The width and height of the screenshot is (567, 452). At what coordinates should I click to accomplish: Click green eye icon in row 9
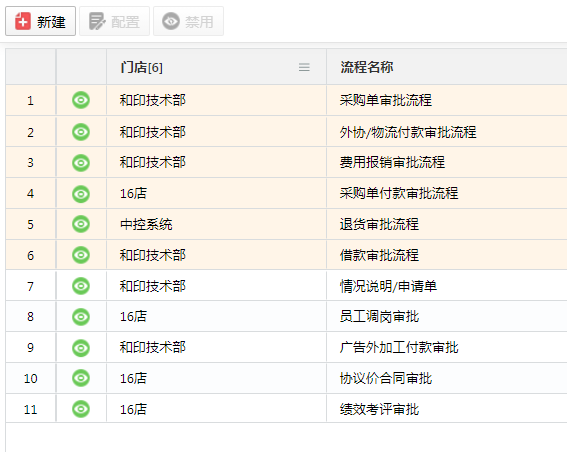pyautogui.click(x=81, y=348)
